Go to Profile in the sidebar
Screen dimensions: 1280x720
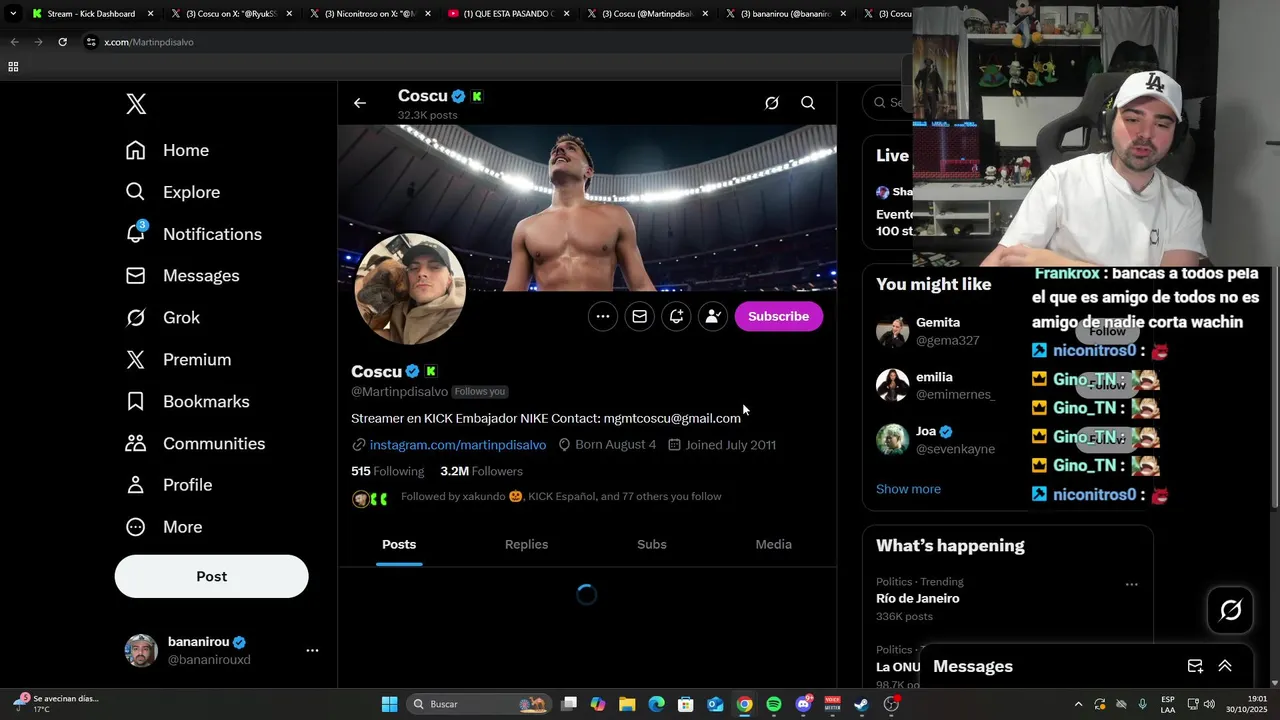(x=168, y=485)
